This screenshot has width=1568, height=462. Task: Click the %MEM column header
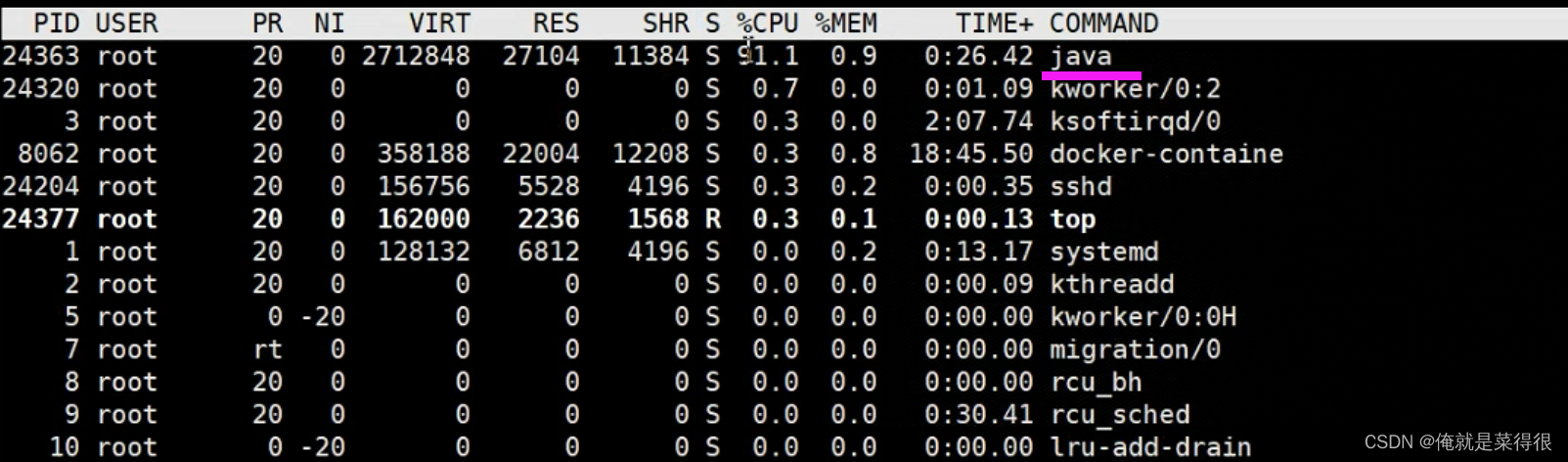(x=845, y=23)
